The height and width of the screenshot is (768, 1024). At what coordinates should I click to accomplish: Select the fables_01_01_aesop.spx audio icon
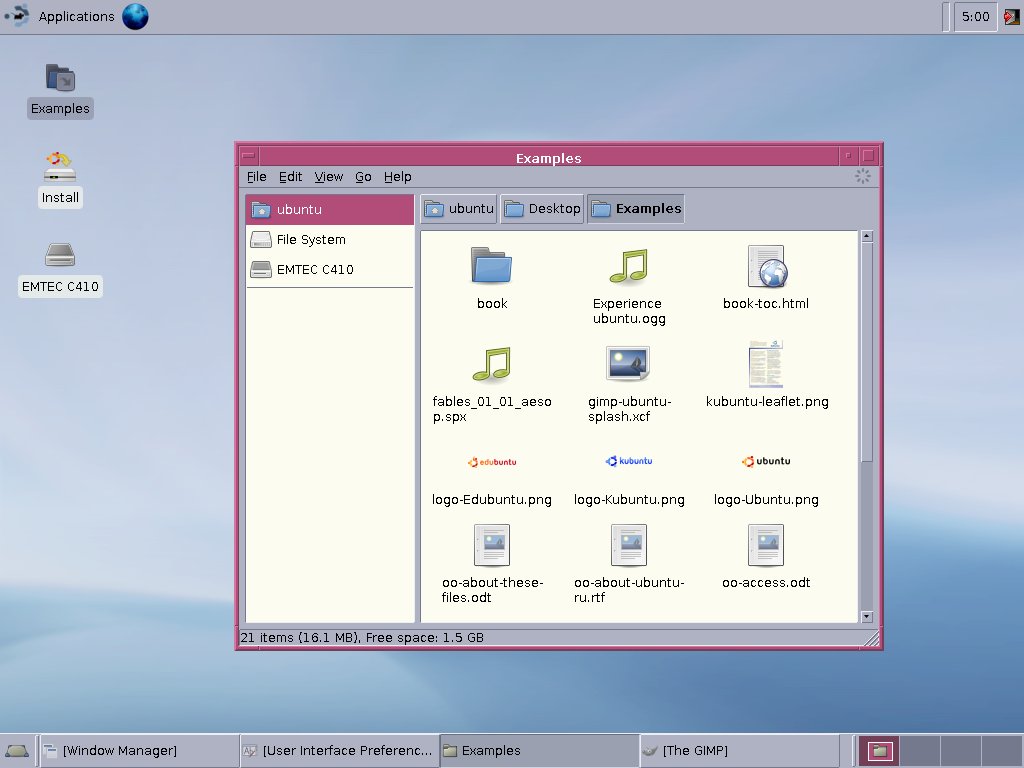click(491, 364)
